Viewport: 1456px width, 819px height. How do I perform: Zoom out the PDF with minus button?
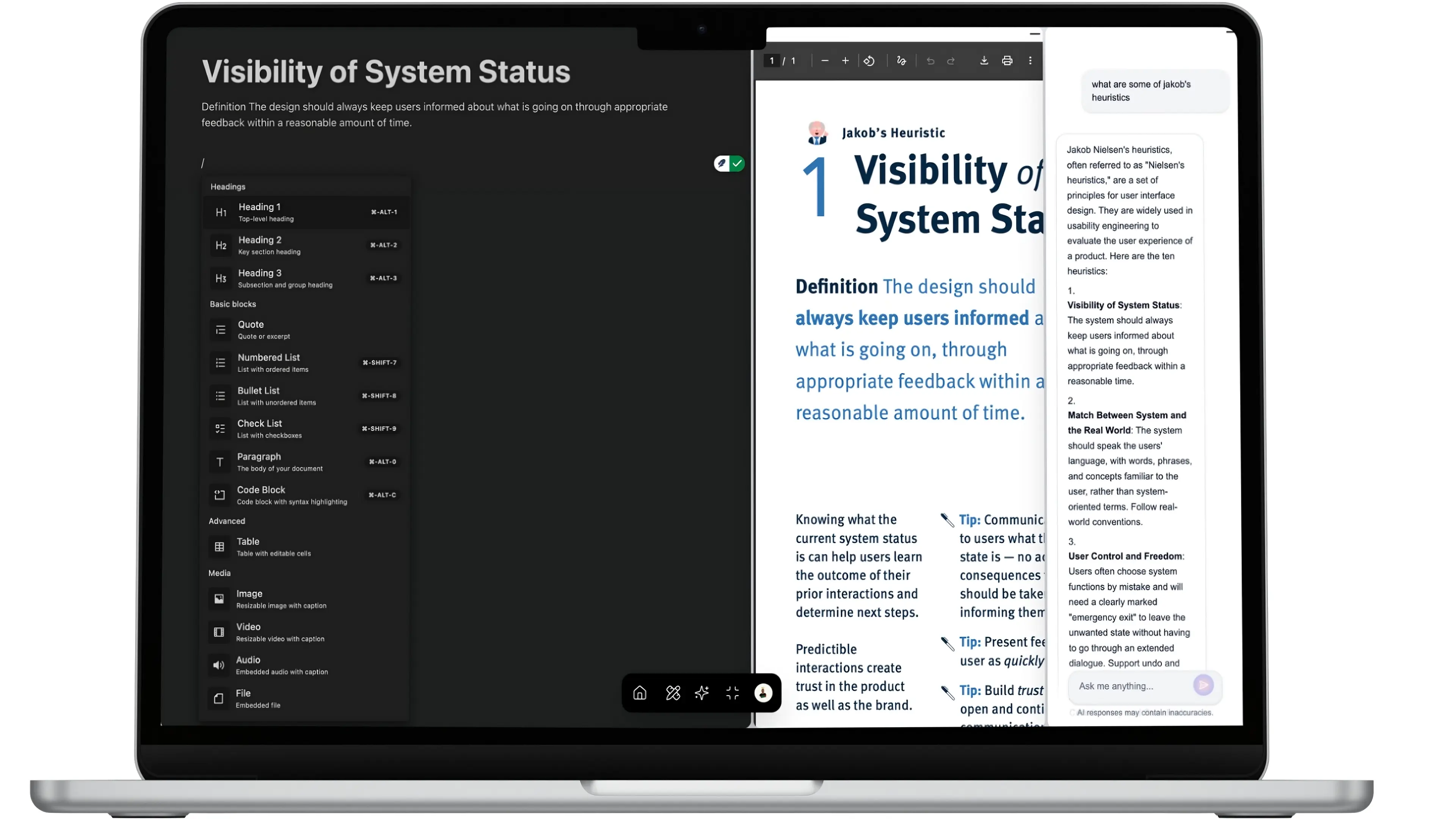(825, 61)
